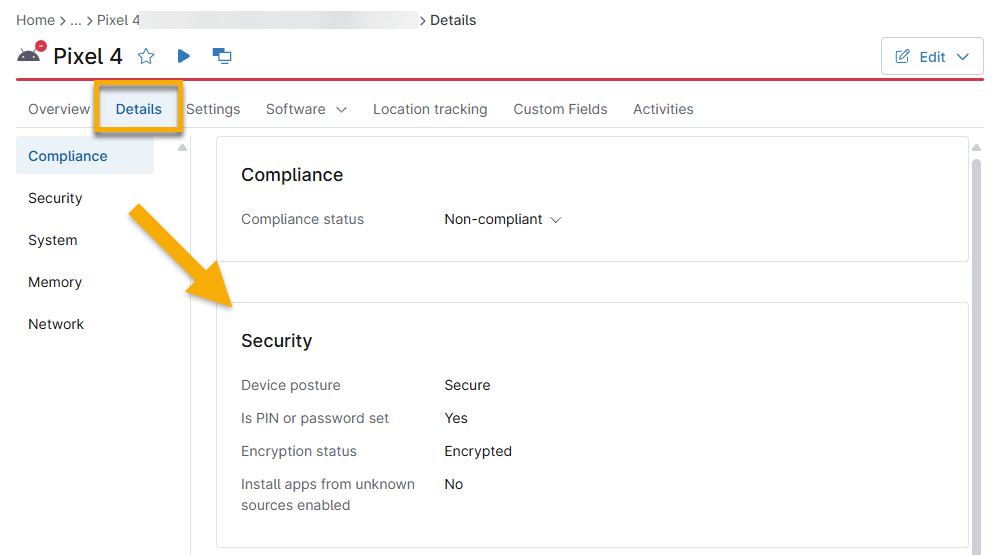This screenshot has width=992, height=555.
Task: Open the remote screen view icon
Action: pyautogui.click(x=222, y=56)
